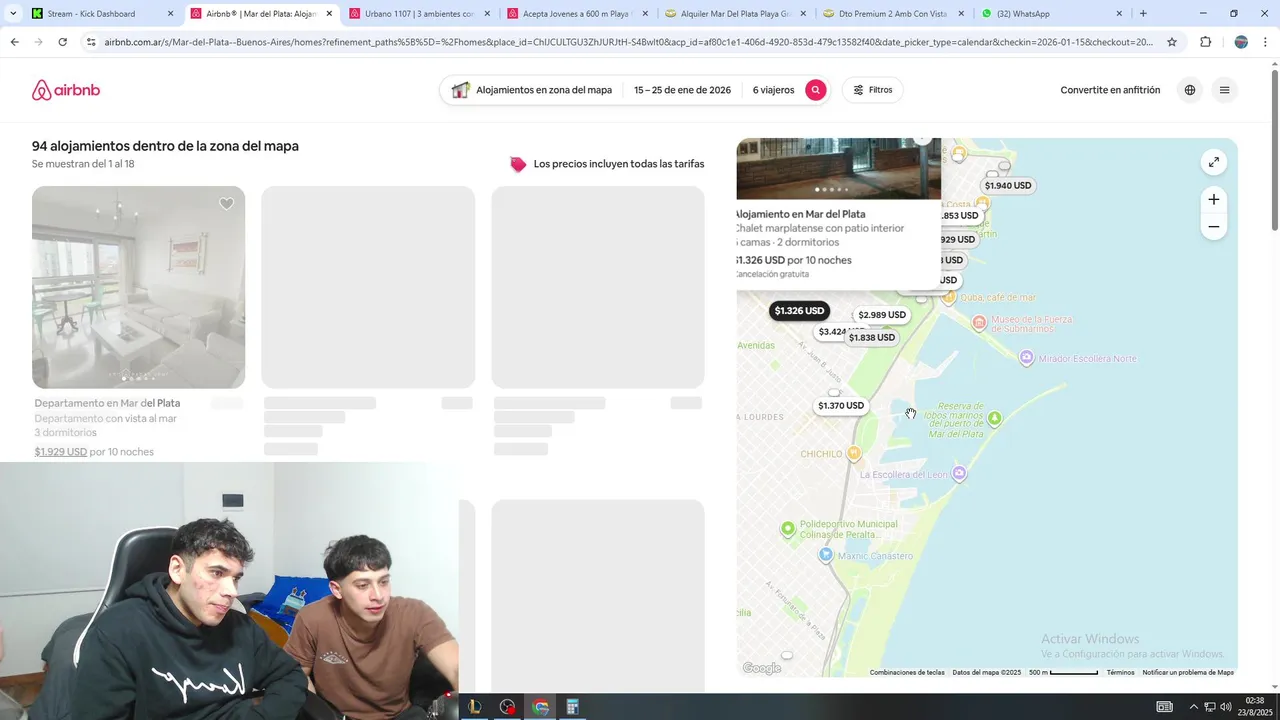Screen dimensions: 1280x720
Task: Open the Chrome three-dot menu
Action: pos(1265,42)
